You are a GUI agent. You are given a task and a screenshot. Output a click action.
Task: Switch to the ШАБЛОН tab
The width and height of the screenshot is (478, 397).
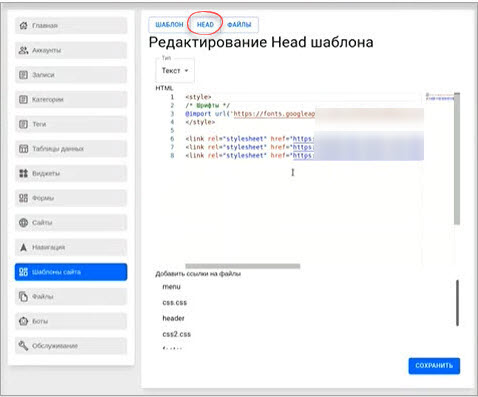(x=169, y=25)
